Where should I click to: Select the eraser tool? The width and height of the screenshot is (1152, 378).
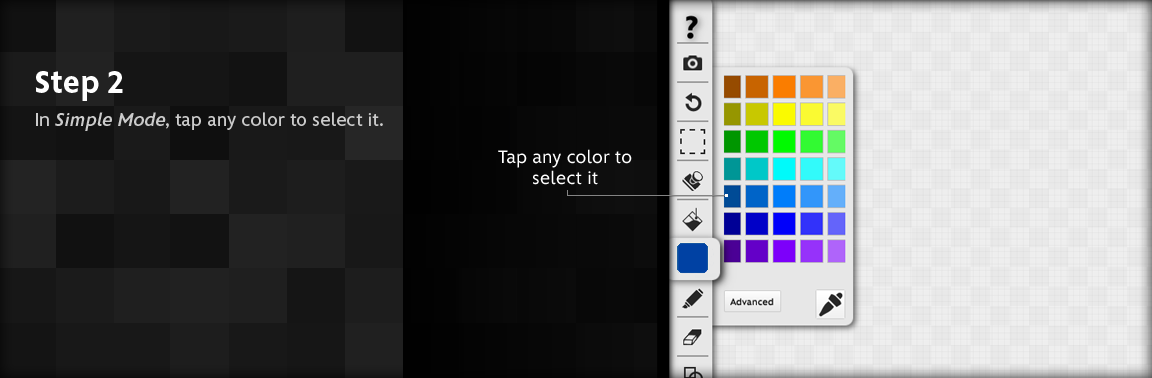point(692,338)
